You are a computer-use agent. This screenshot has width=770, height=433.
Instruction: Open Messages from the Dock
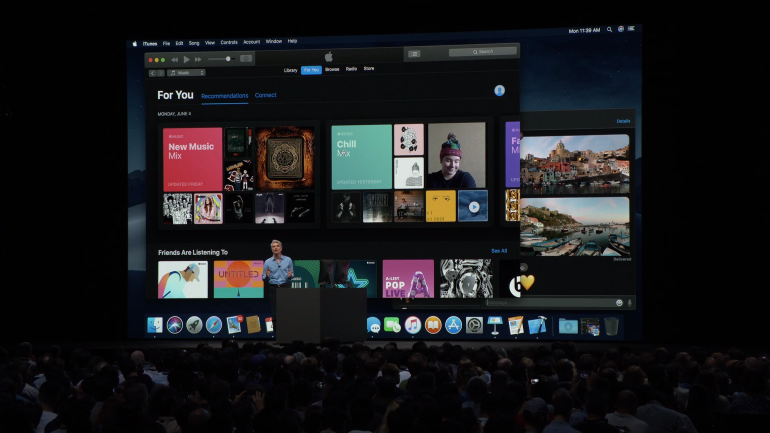coord(373,325)
